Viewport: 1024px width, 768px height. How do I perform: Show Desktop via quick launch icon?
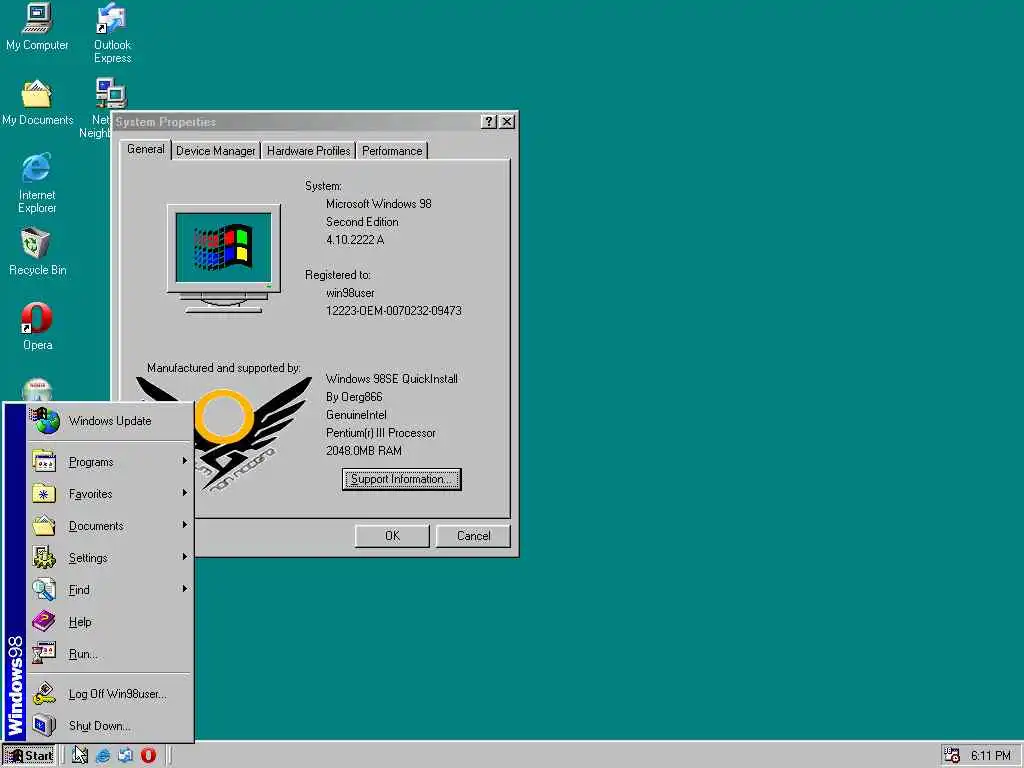pyautogui.click(x=80, y=756)
